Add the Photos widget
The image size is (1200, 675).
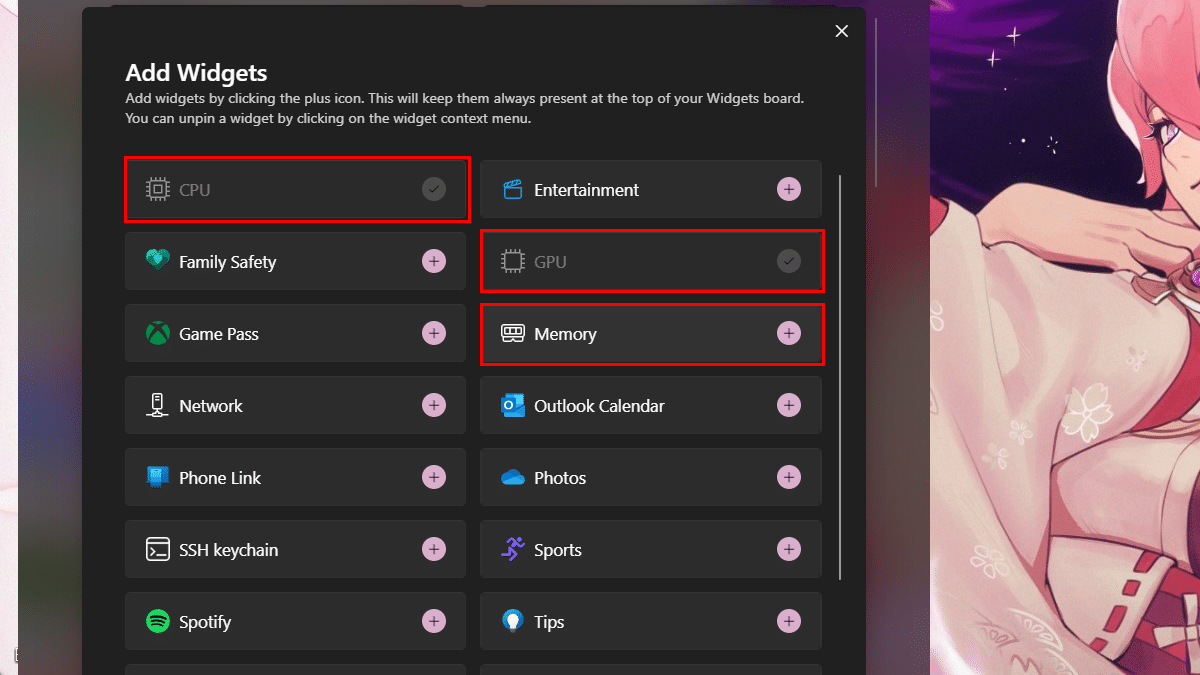(789, 477)
